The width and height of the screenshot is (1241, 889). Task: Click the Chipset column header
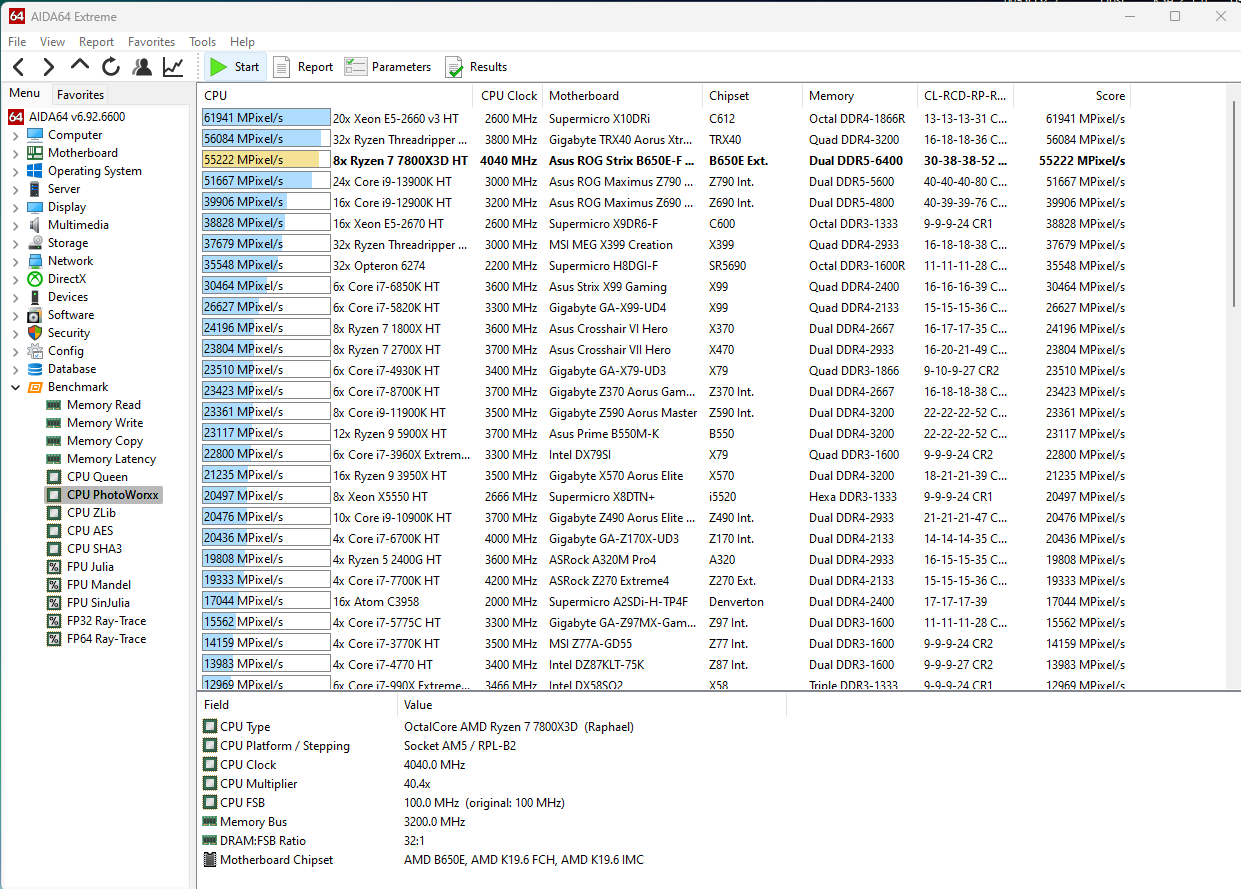(x=752, y=96)
